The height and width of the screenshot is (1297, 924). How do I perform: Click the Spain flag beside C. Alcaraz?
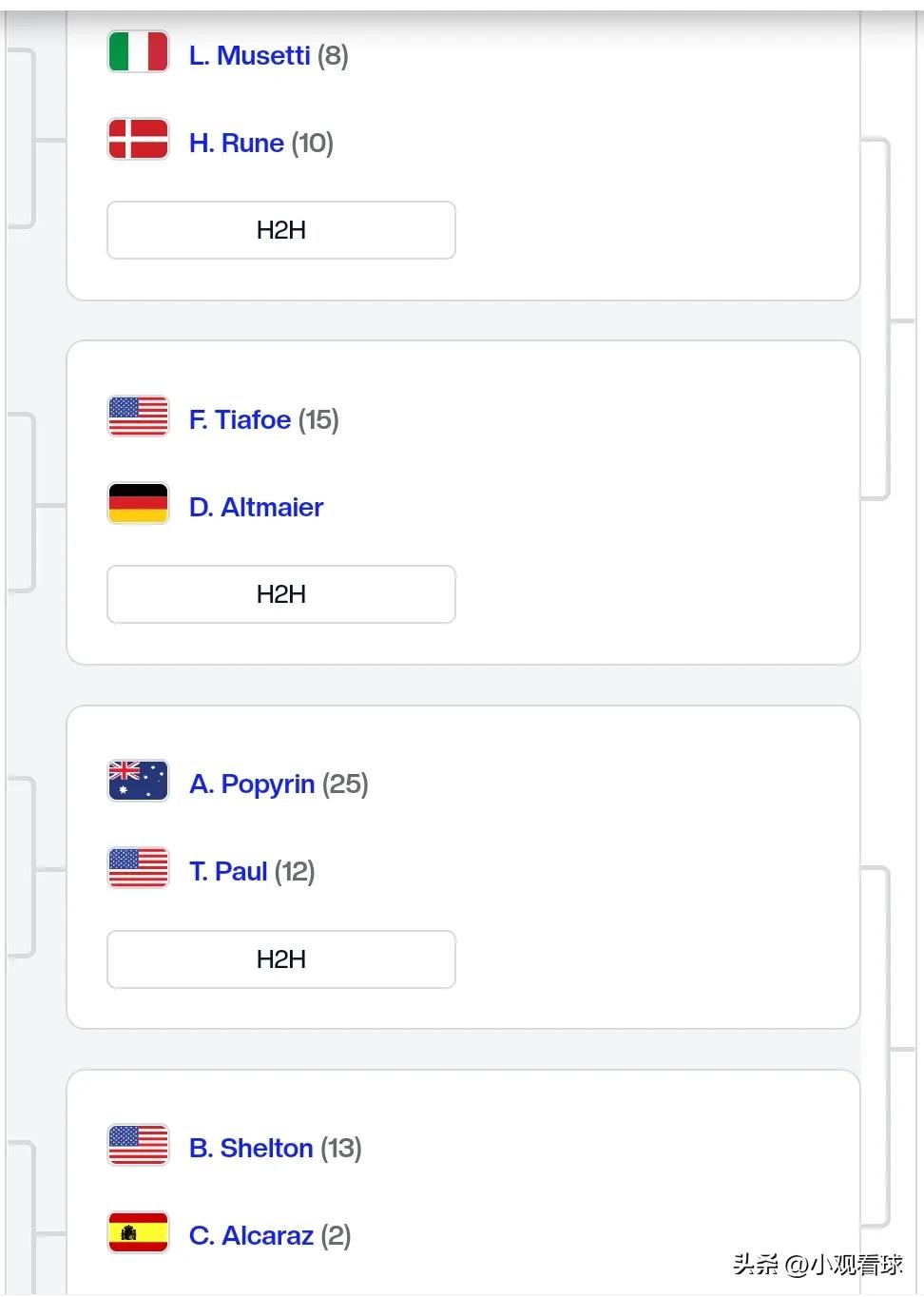click(x=139, y=1232)
